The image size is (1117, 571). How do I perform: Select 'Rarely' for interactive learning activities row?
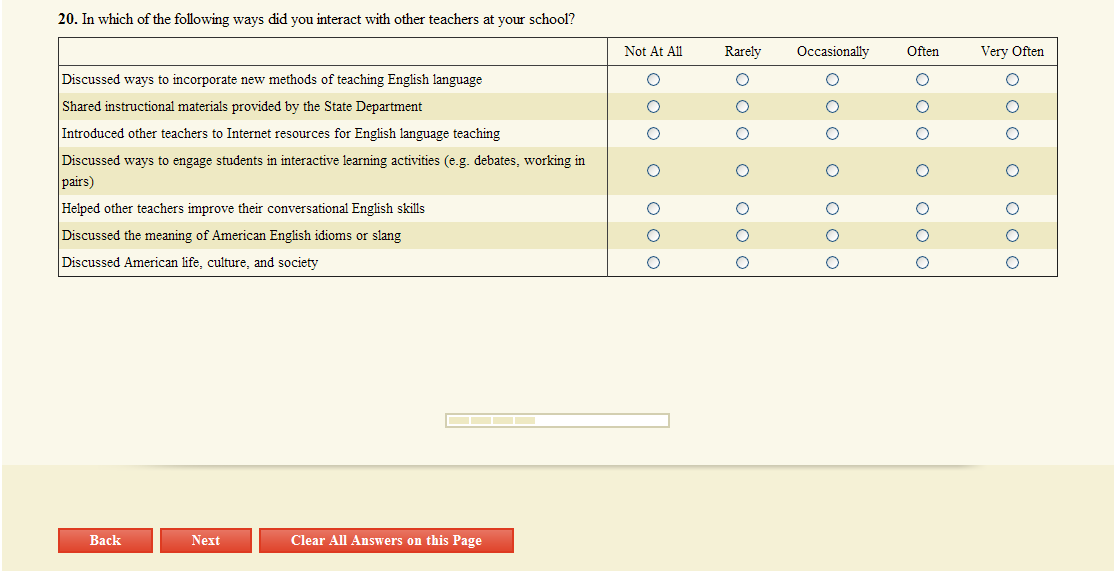coord(742,171)
